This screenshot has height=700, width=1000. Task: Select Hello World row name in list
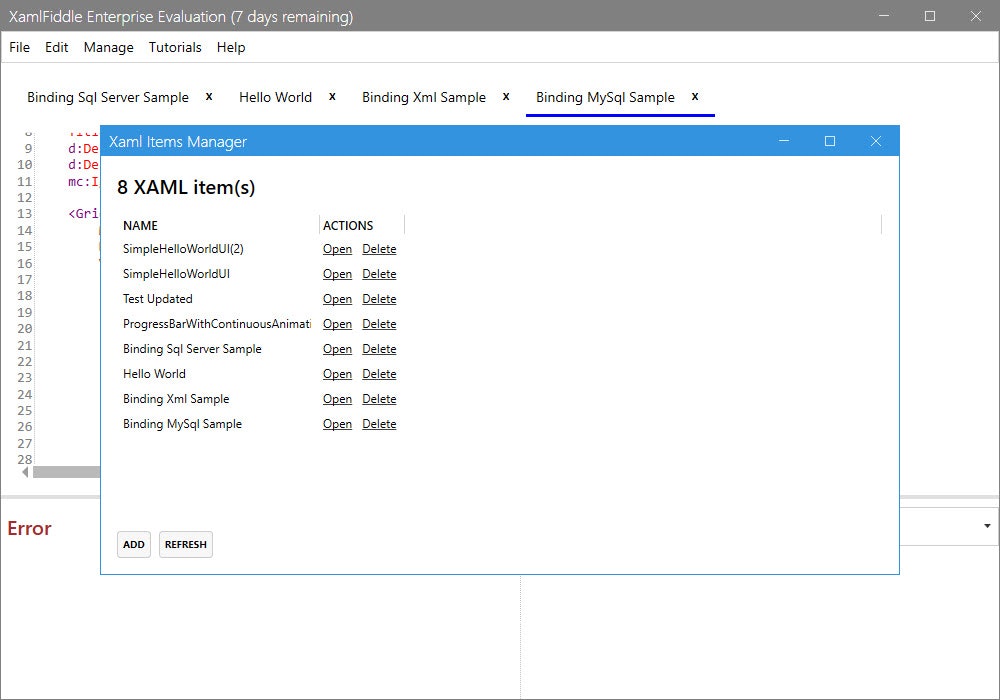[154, 374]
